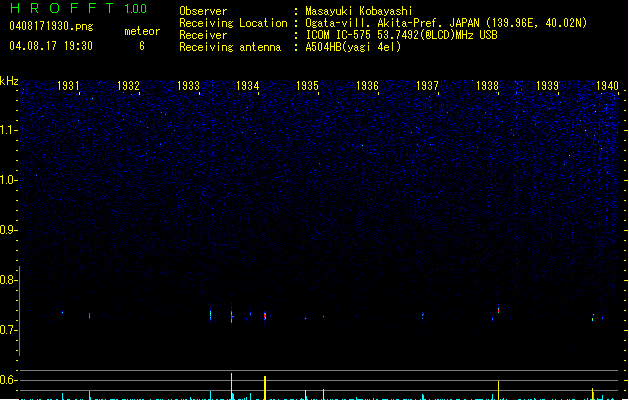Screen dimensions: 629x400
Task: Click the Receiving antenna label
Action: pos(230,47)
